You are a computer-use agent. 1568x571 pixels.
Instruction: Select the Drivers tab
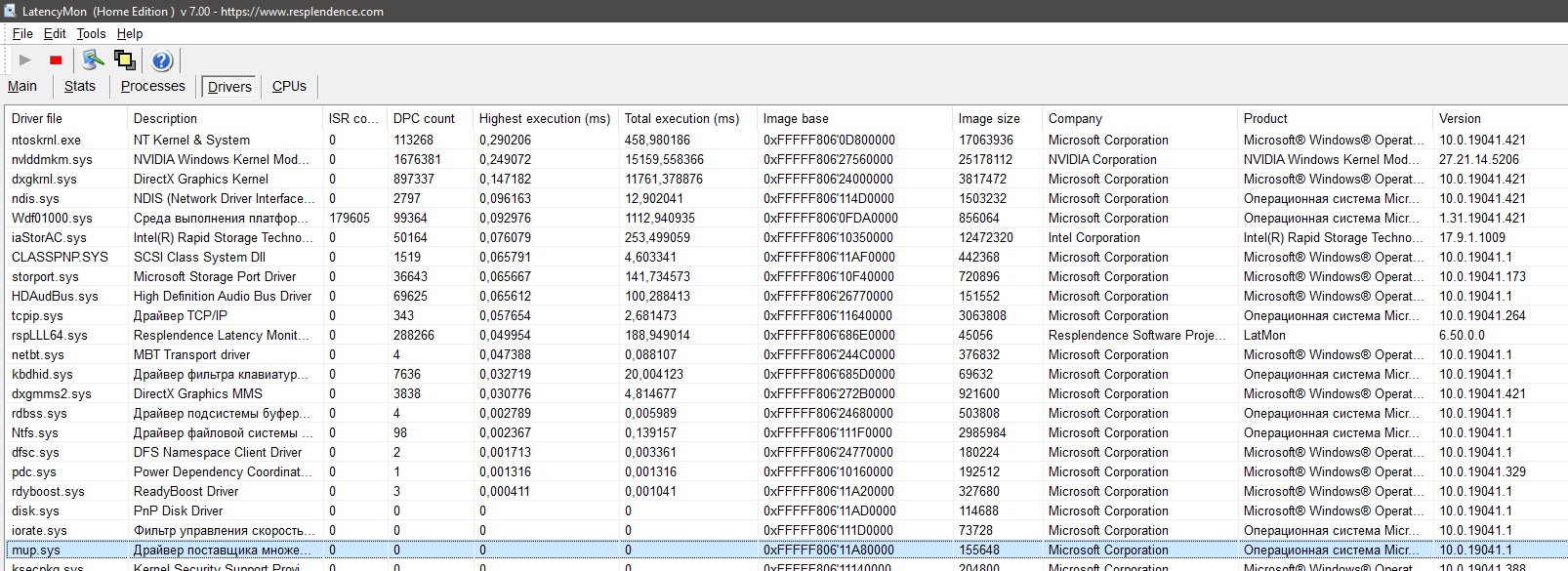[x=229, y=87]
